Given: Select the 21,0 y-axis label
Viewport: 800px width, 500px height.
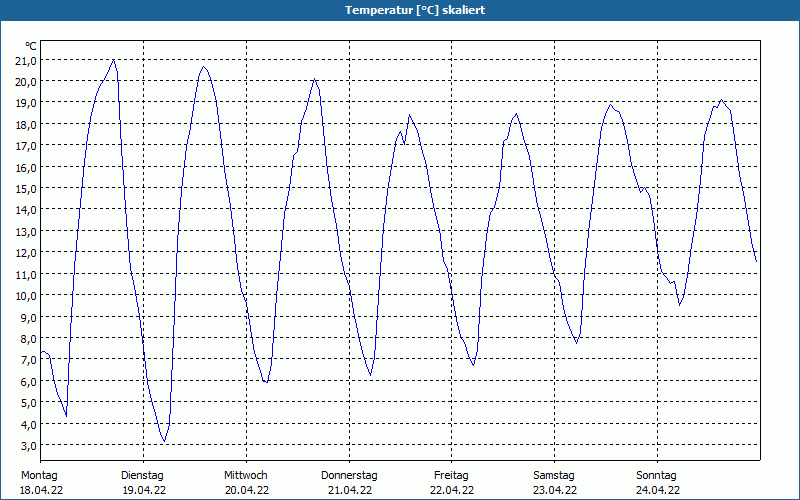Looking at the screenshot, I should point(25,59).
